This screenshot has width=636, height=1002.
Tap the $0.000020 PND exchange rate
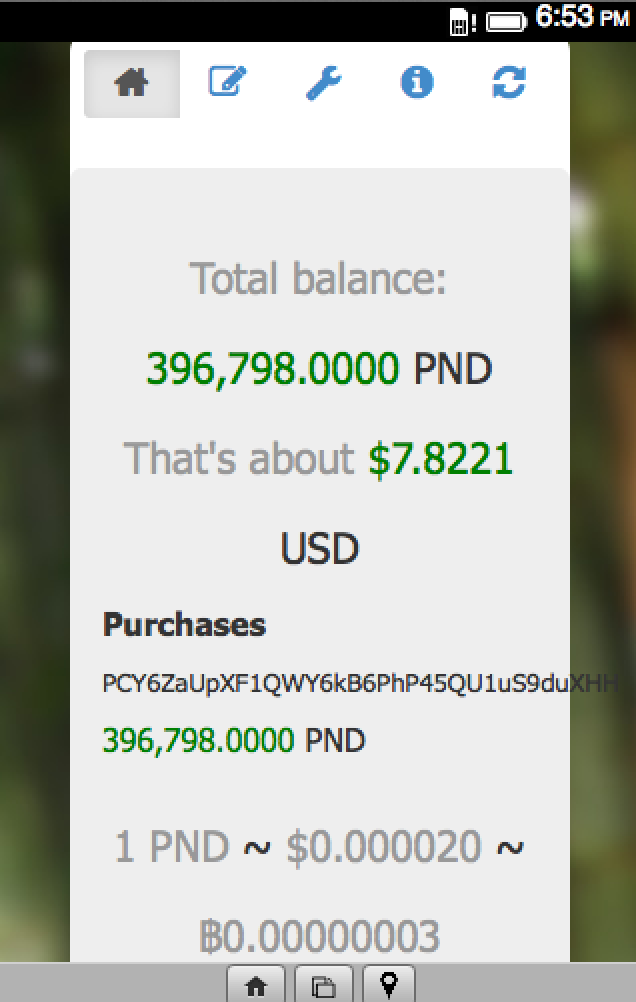click(383, 848)
